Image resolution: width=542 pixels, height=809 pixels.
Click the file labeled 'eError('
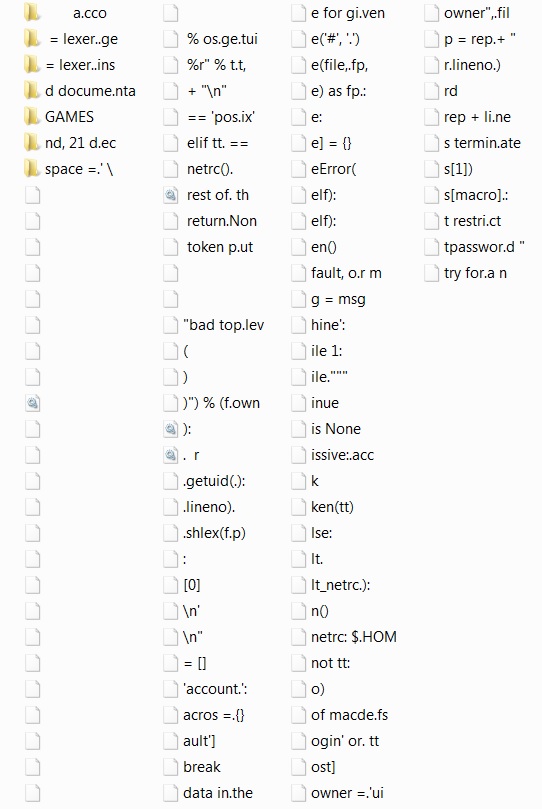click(334, 169)
